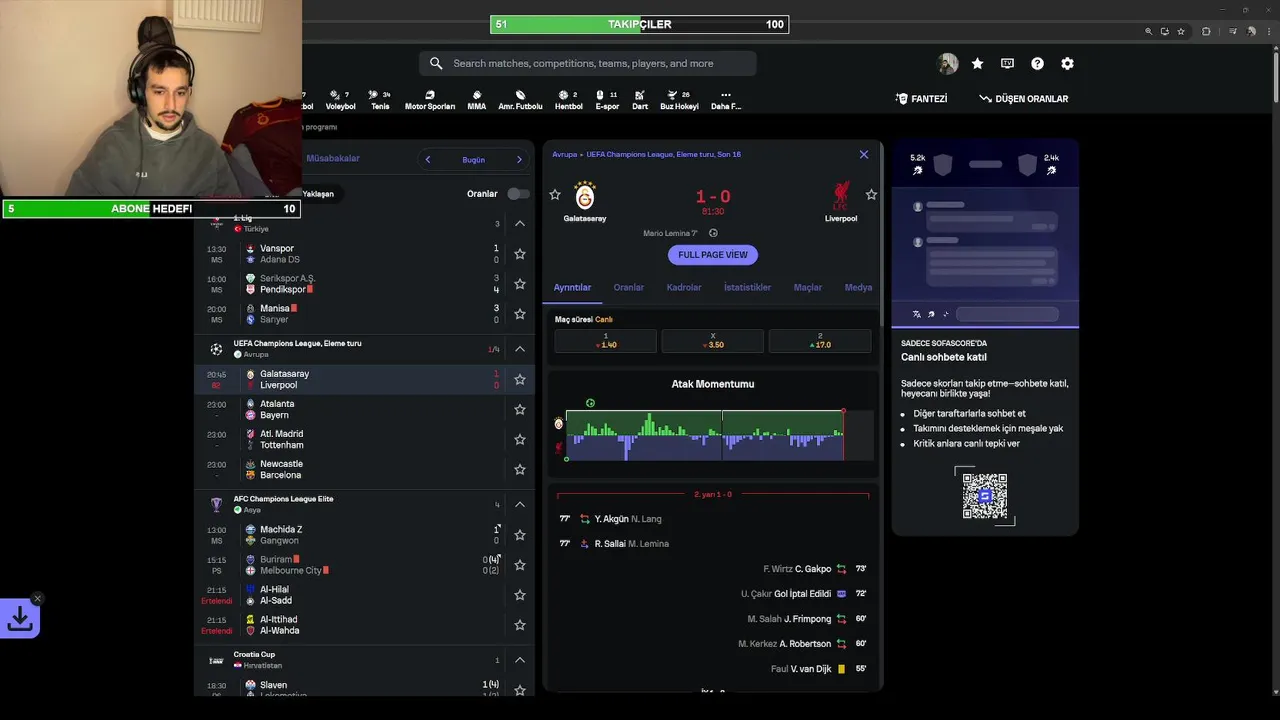Select the Dart sport icon
This screenshot has height=720, width=1280.
click(640, 100)
